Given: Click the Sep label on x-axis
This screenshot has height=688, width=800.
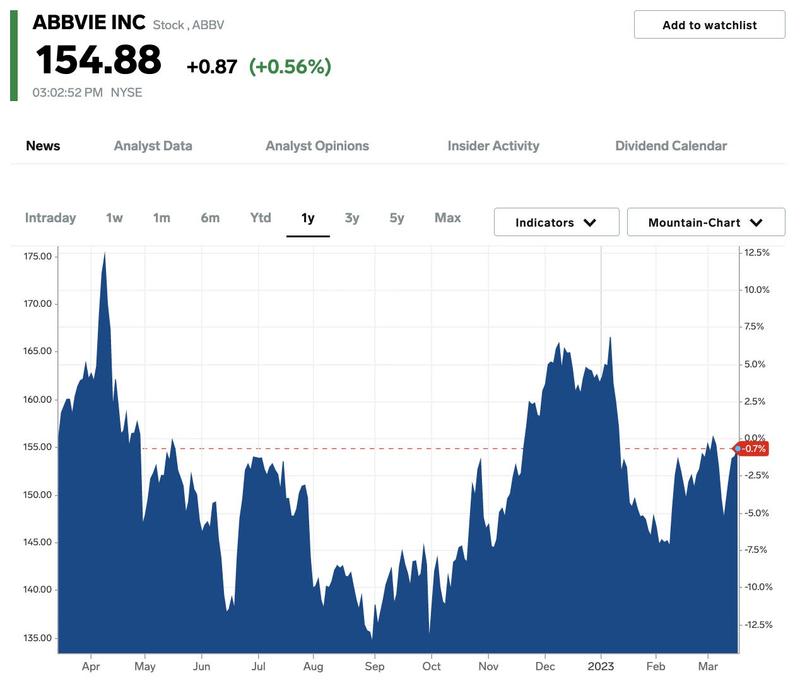Looking at the screenshot, I should [x=374, y=667].
